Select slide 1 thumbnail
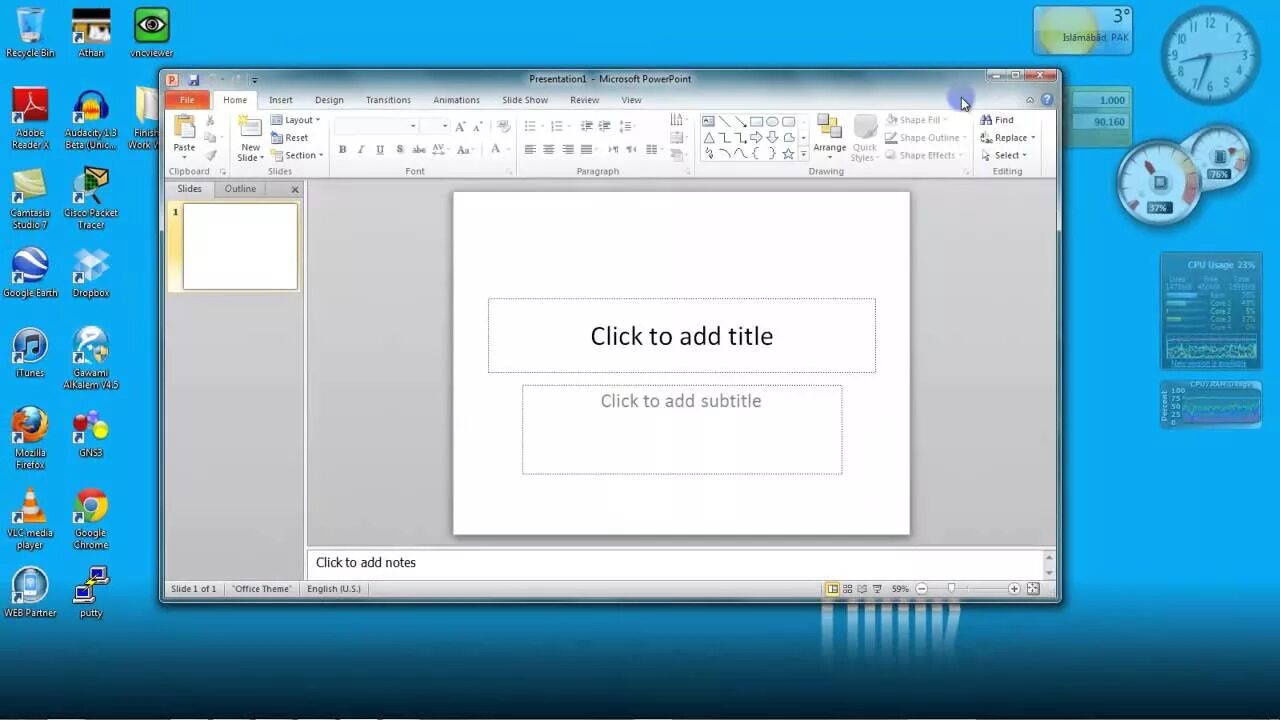Image resolution: width=1280 pixels, height=720 pixels. (240, 246)
